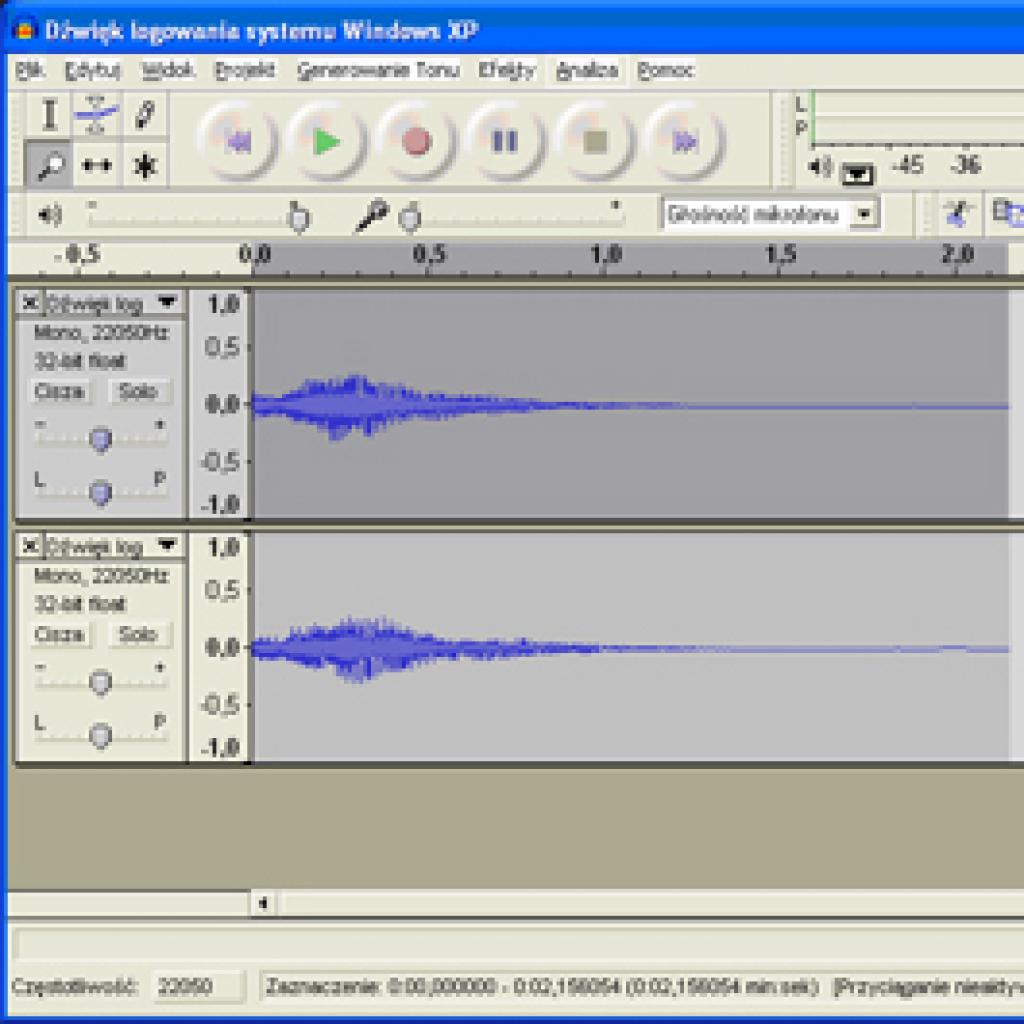Screen dimensions: 1024x1024
Task: Click the 1.5 mark on the timeline ruler
Action: click(x=781, y=253)
